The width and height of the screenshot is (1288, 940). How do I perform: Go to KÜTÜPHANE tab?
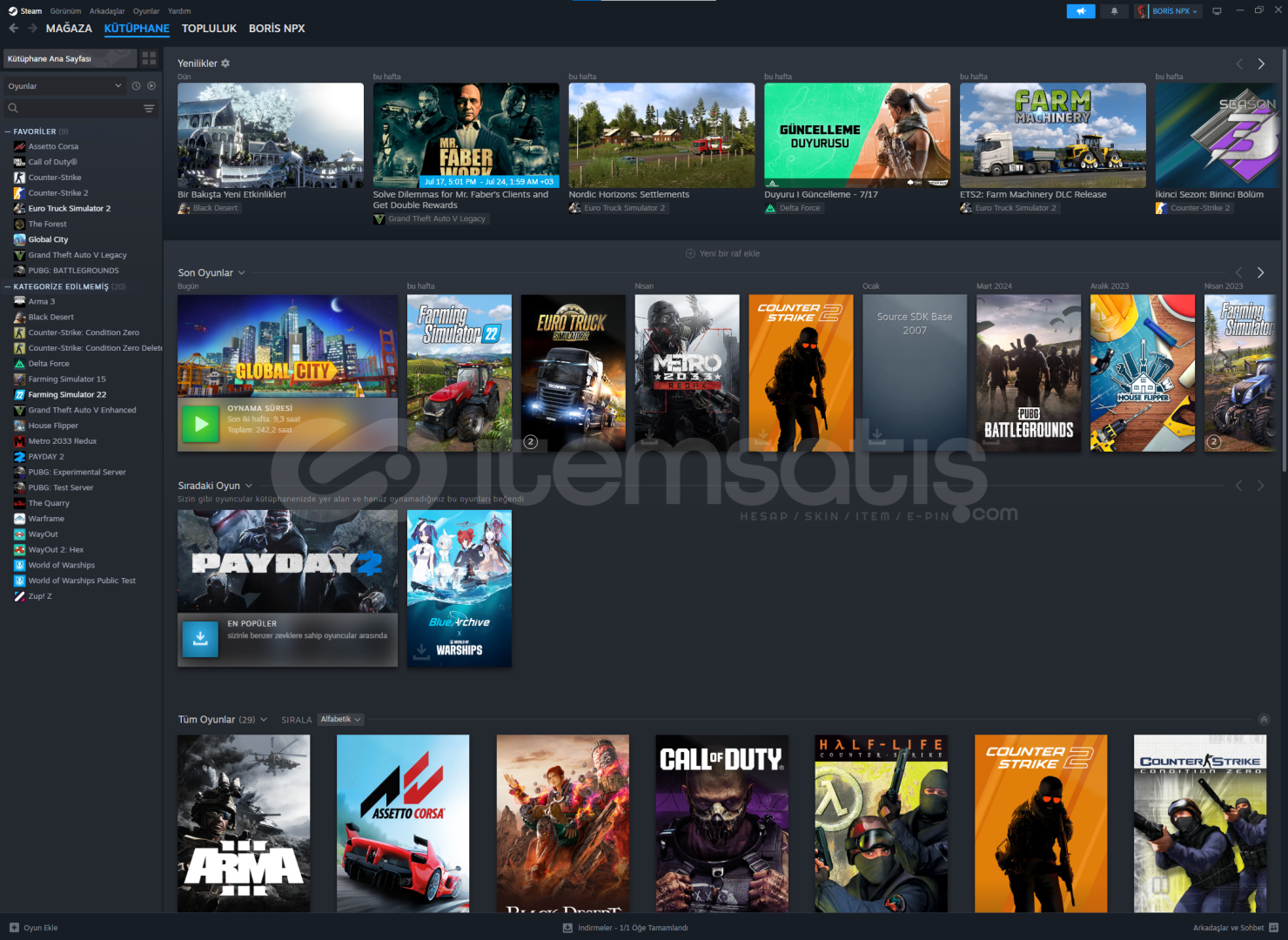click(137, 29)
